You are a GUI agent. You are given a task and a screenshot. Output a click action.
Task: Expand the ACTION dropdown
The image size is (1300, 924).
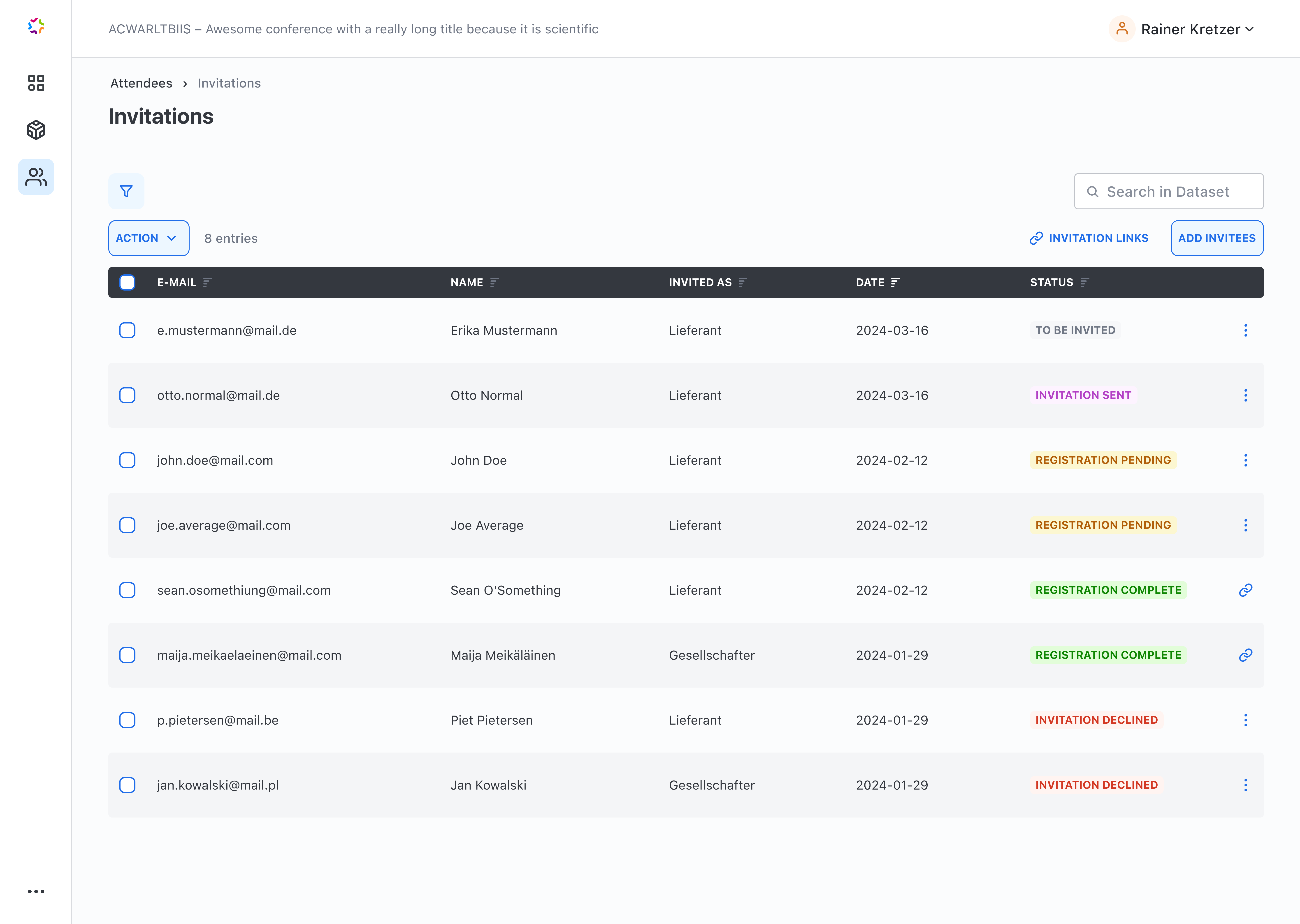[x=149, y=238]
